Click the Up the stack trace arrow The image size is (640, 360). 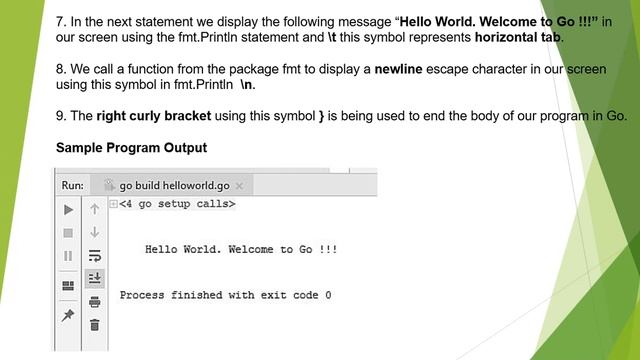point(95,209)
